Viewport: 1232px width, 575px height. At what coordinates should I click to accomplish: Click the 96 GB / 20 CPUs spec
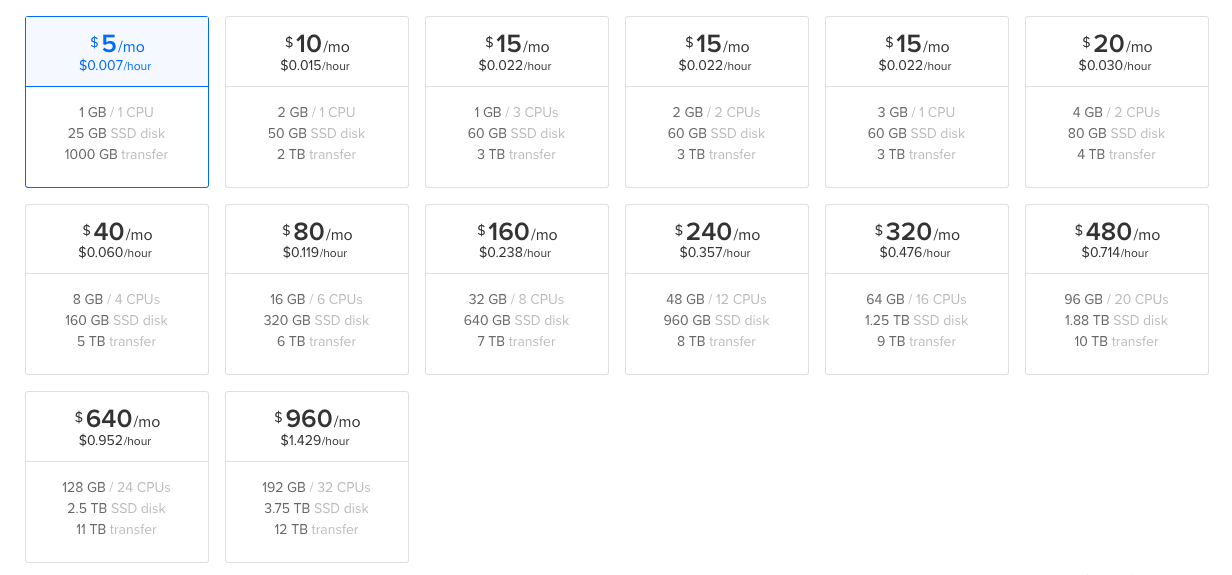coord(1117,299)
